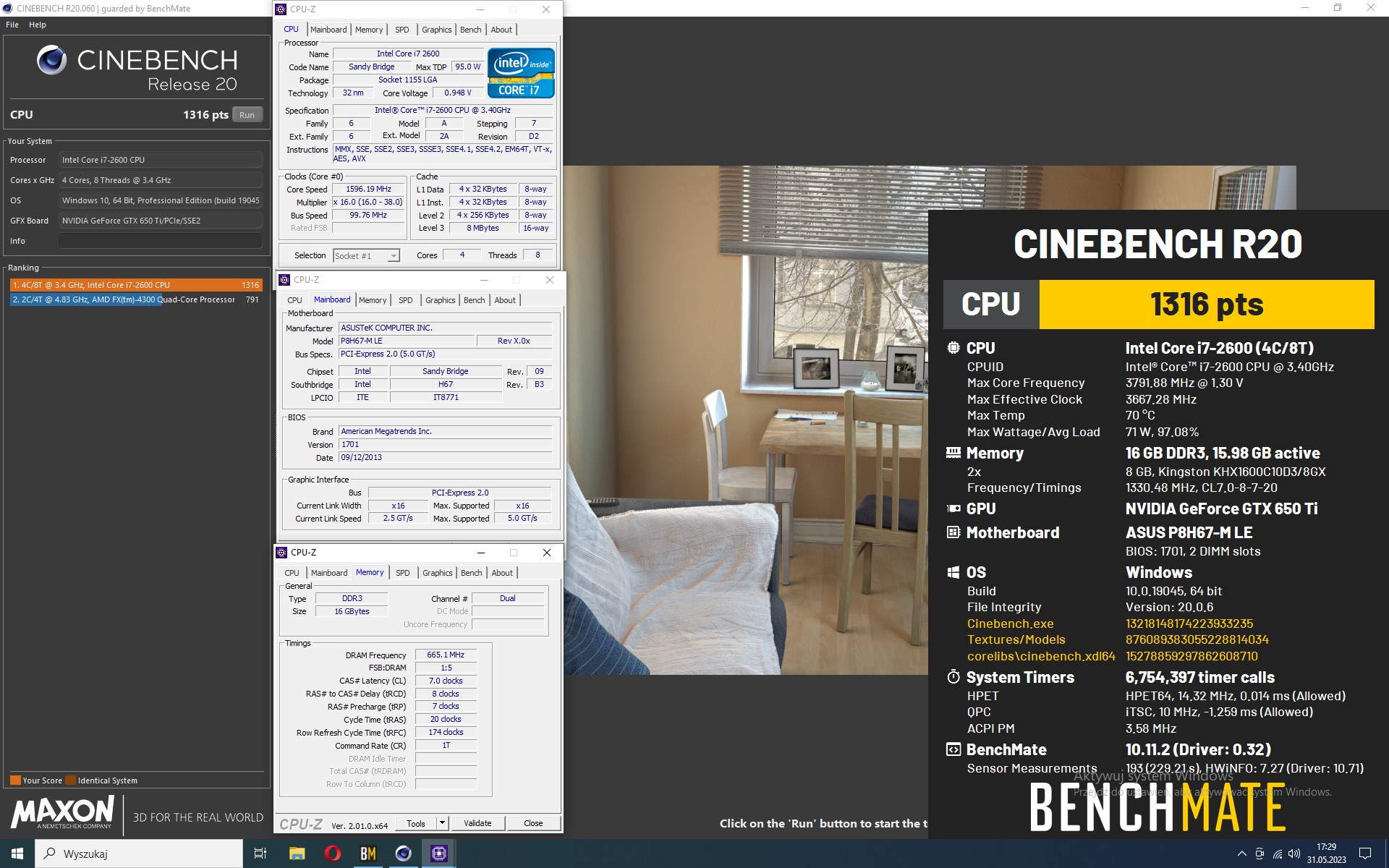
Task: Open Windows Start menu
Action: pyautogui.click(x=17, y=854)
